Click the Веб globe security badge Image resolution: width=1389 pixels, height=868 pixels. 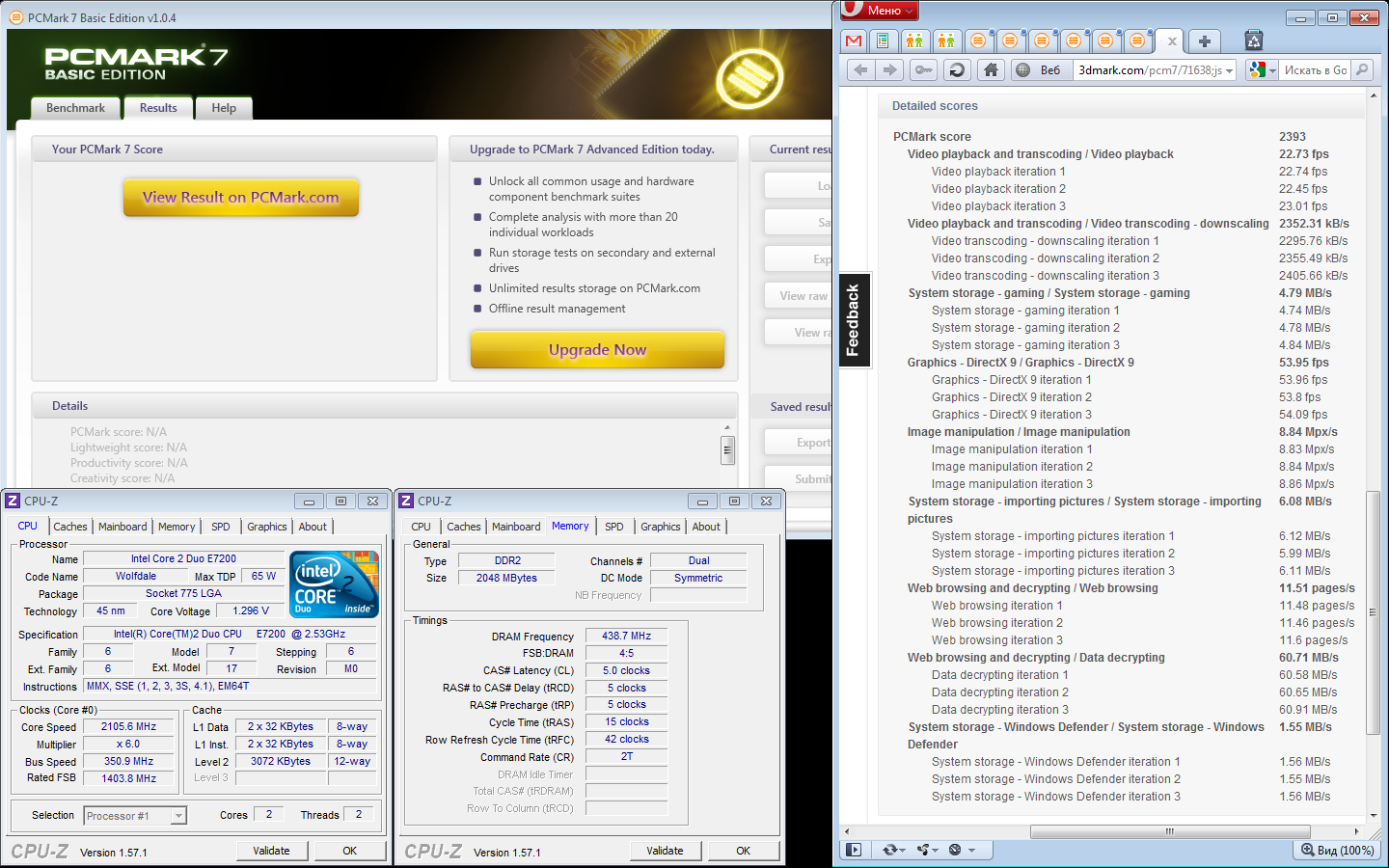1041,69
